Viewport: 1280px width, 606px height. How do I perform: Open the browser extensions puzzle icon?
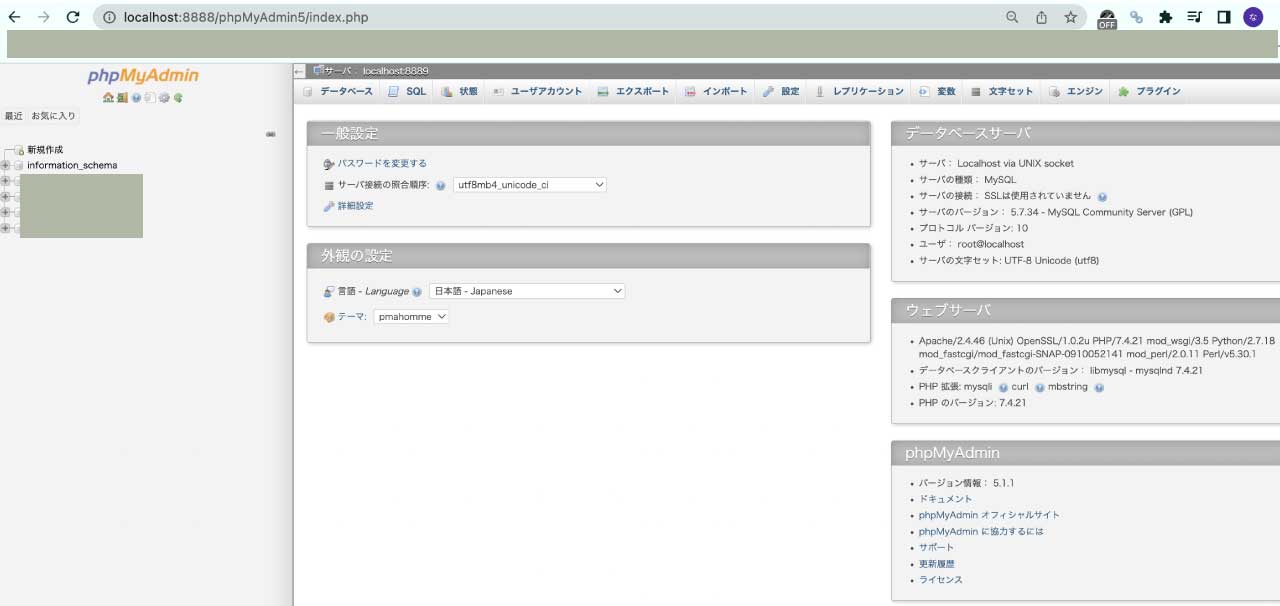[1165, 17]
